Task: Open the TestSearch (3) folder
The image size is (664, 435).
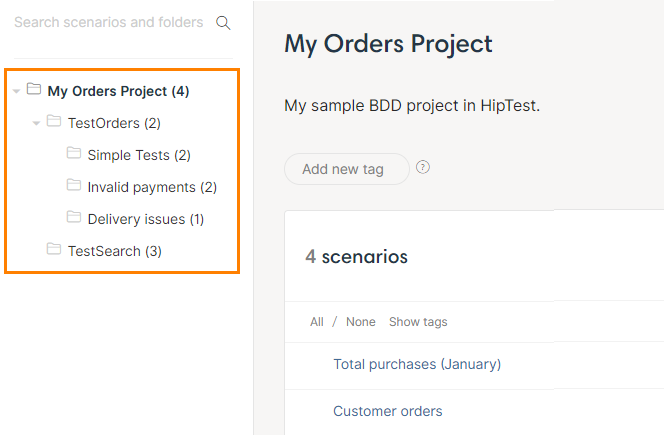Action: coord(114,251)
